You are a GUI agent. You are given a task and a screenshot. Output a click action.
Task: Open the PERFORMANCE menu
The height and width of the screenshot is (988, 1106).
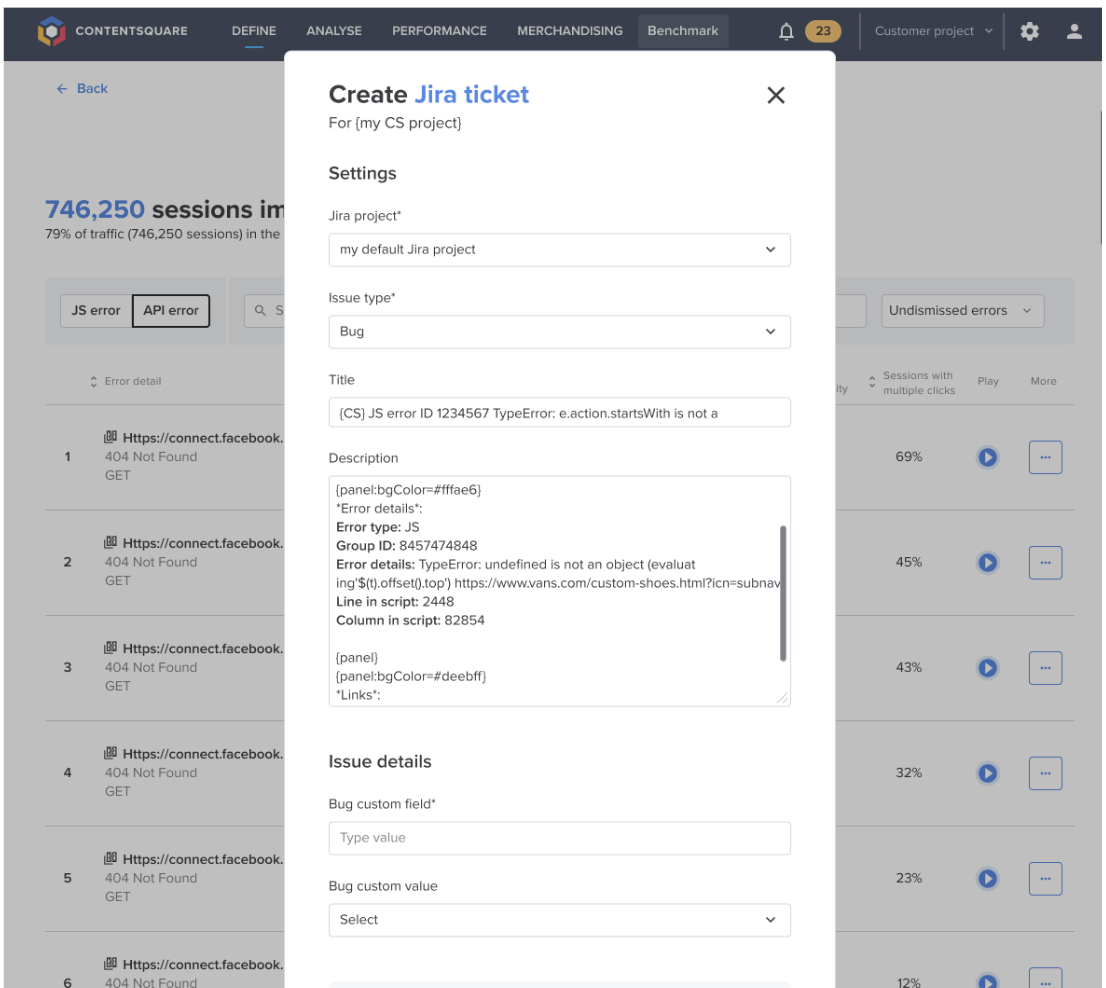click(x=439, y=31)
